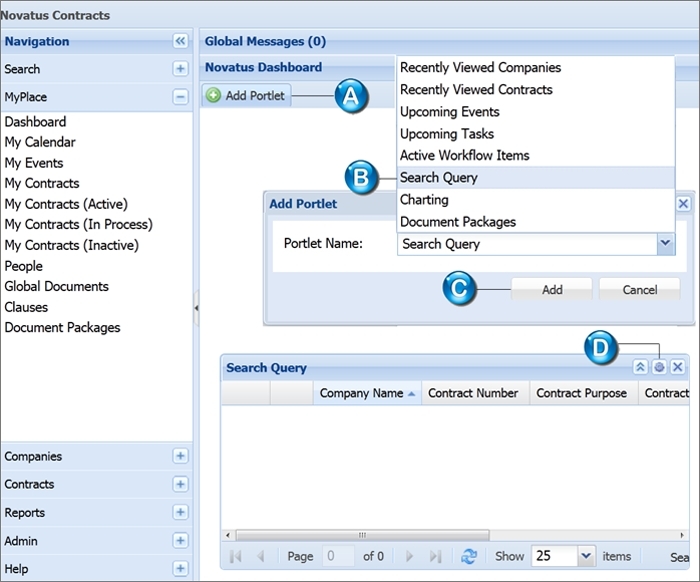Expand the Companies section
700x582 pixels.
(180, 456)
